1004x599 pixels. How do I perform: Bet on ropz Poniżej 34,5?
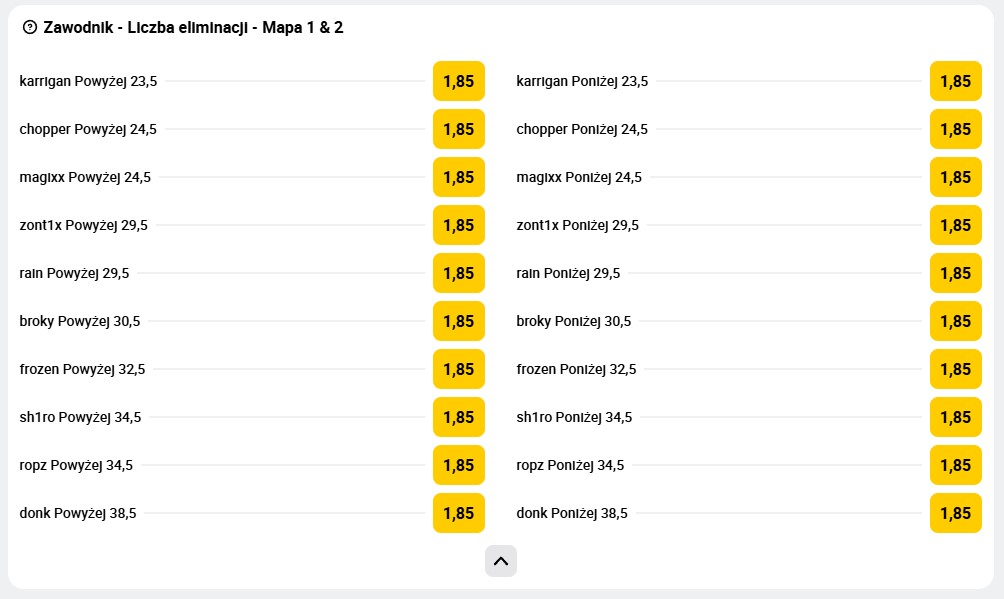(x=955, y=465)
